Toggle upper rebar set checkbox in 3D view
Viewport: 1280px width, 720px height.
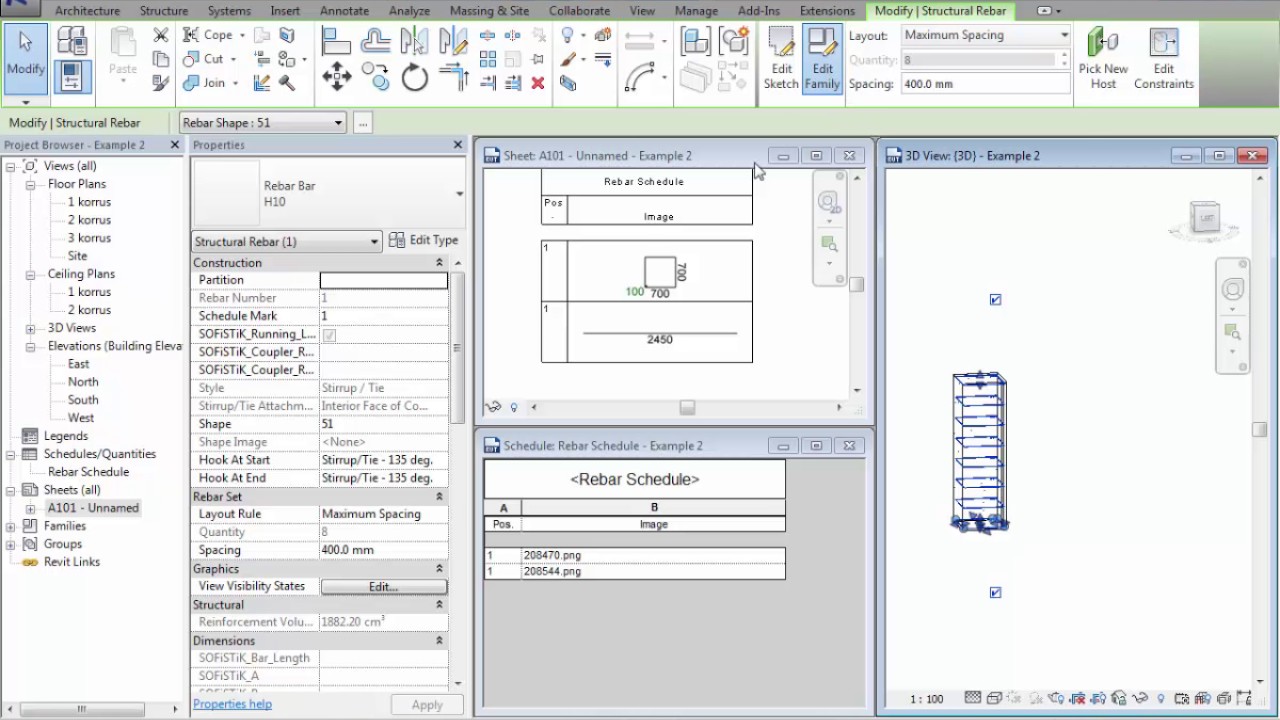(x=995, y=299)
